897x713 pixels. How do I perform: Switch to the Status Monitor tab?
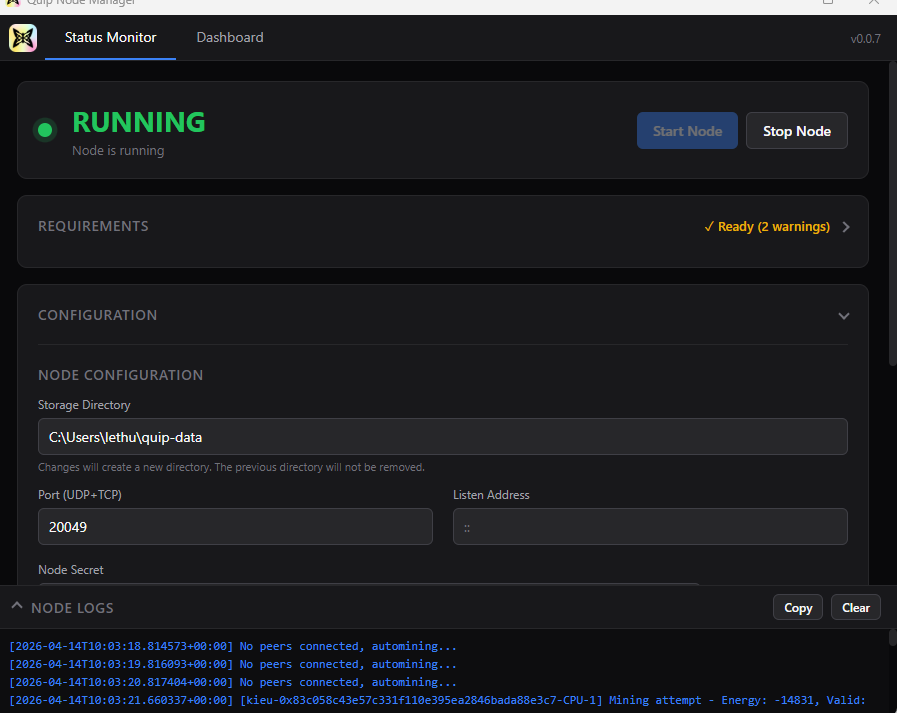110,38
